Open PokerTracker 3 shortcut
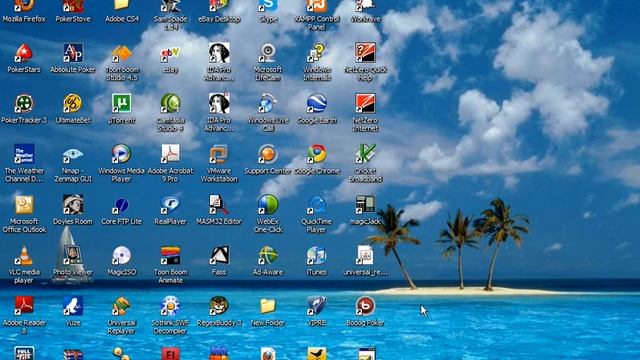Screen dimensions: 640x360 24,104
